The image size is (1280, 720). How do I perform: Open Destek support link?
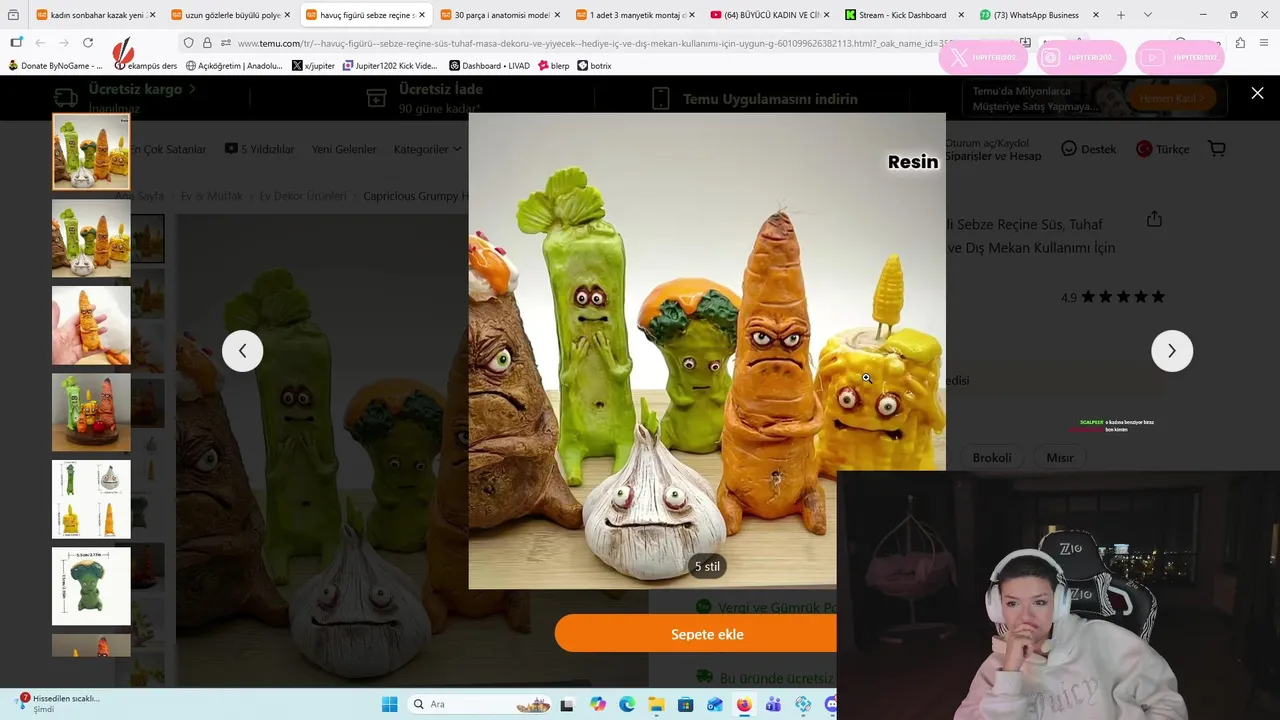point(1088,149)
